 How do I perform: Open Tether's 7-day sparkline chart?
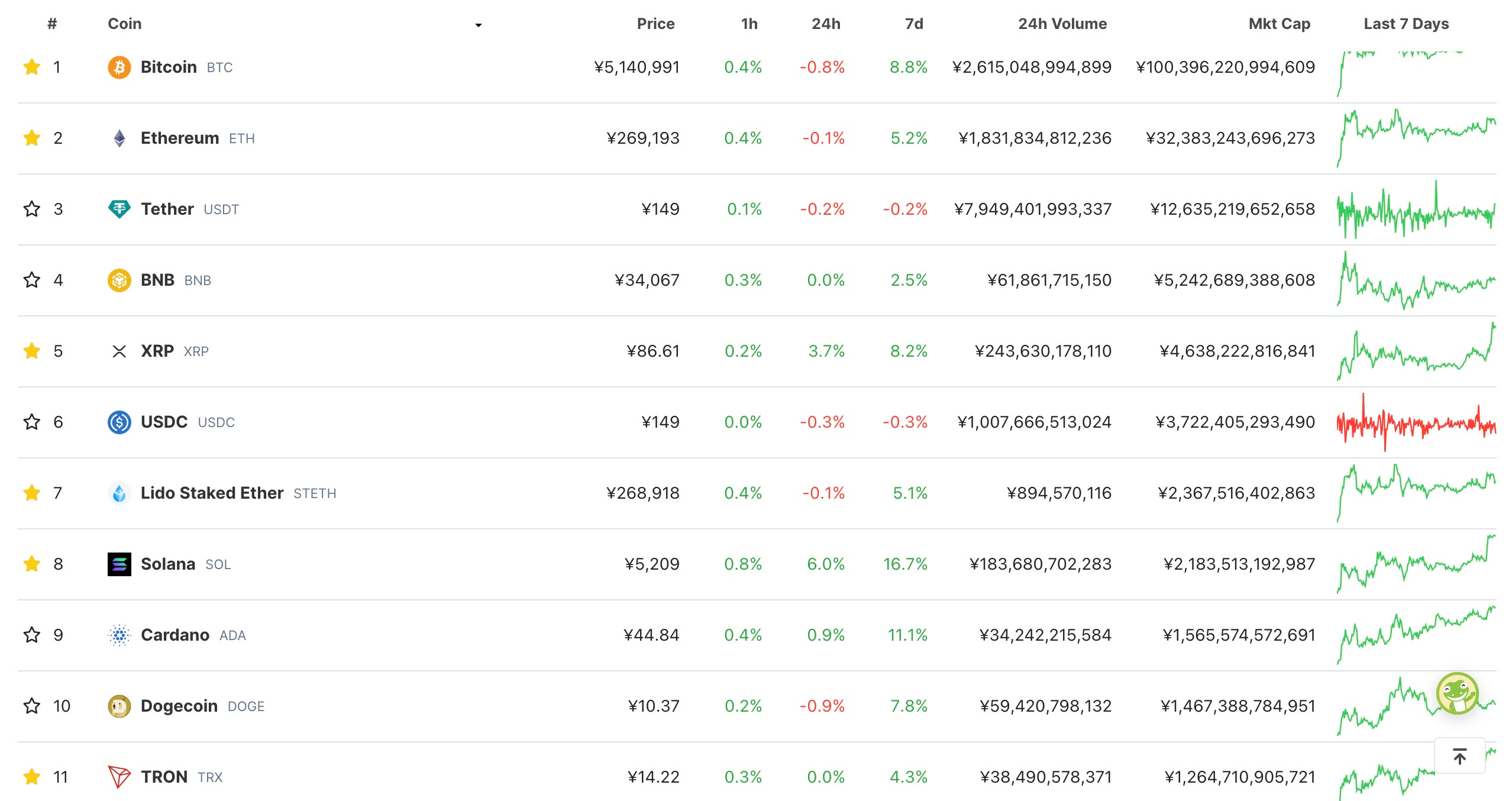(1416, 209)
